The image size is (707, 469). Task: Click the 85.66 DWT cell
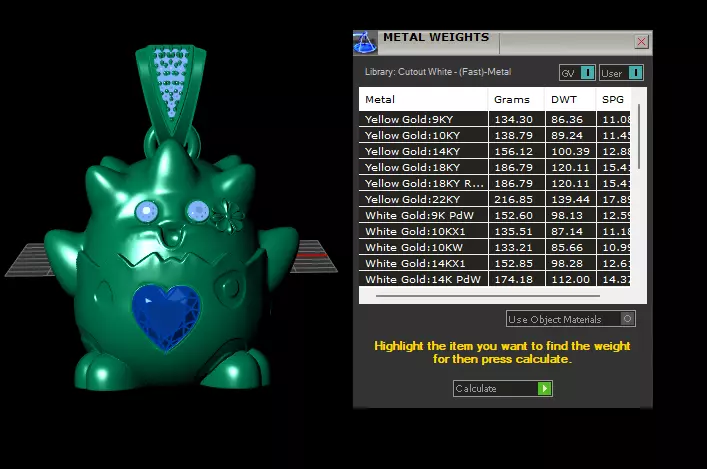point(570,247)
